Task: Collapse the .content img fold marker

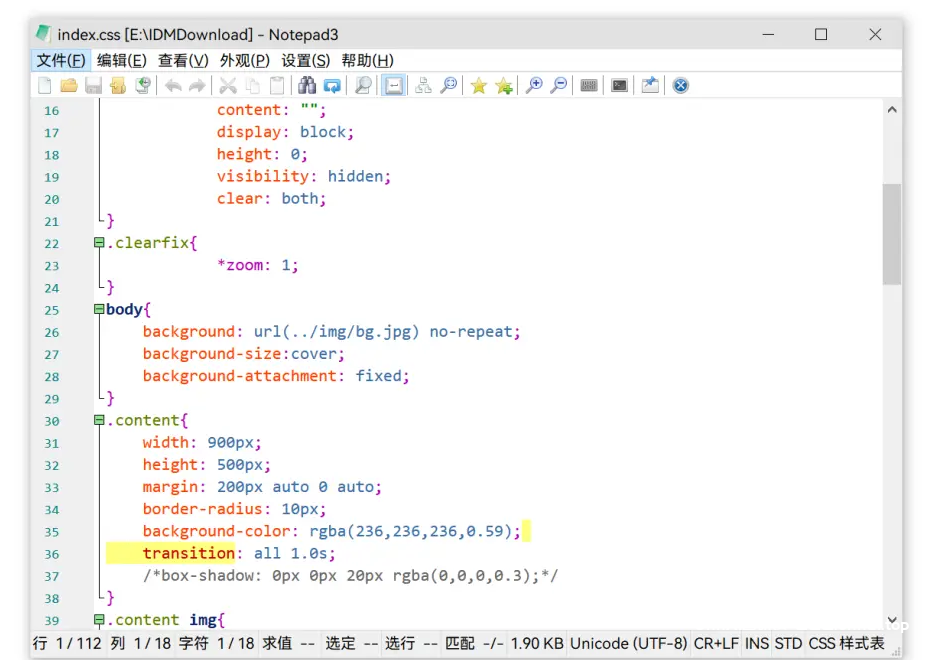Action: (99, 619)
